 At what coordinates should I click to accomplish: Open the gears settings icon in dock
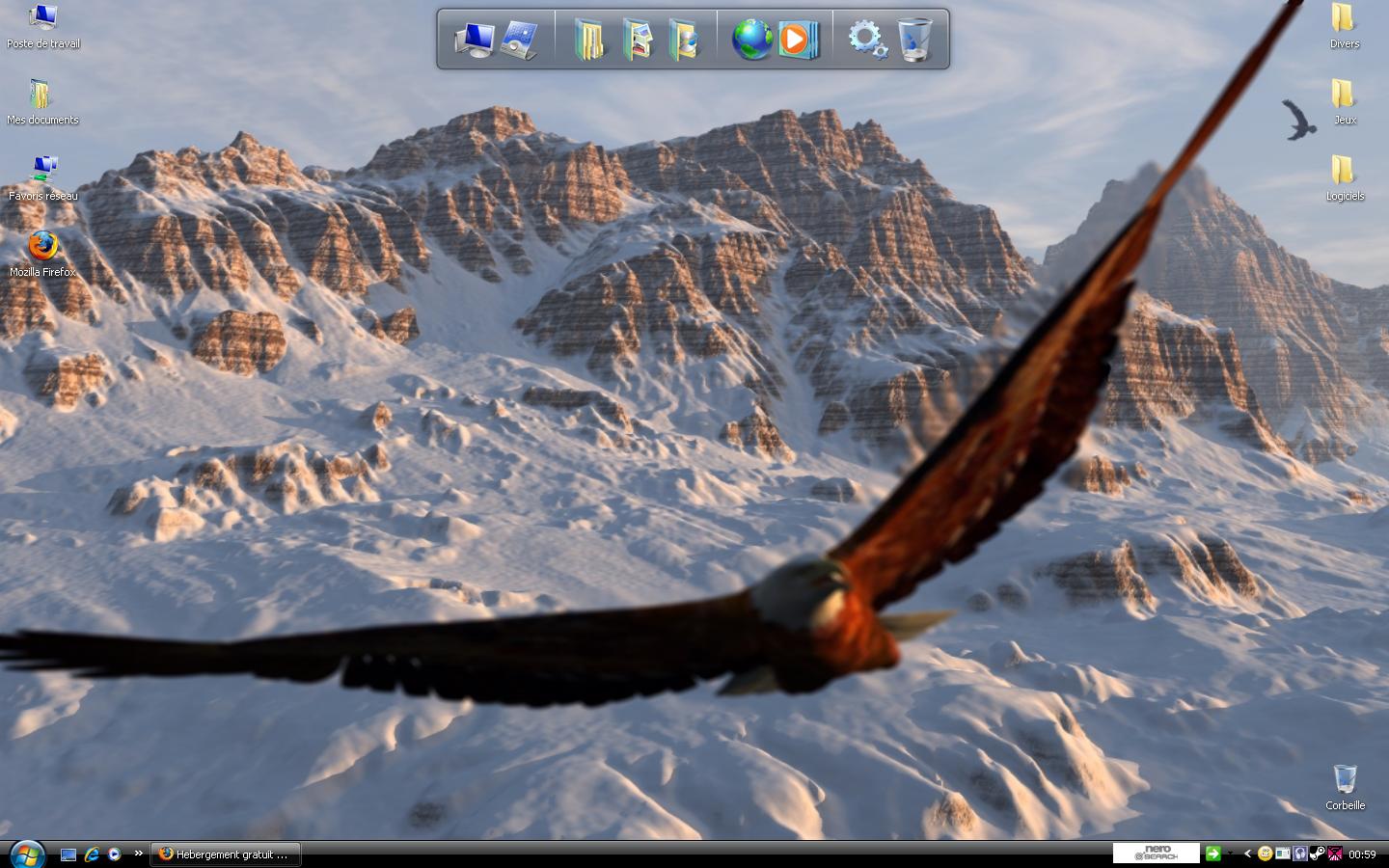[x=867, y=40]
